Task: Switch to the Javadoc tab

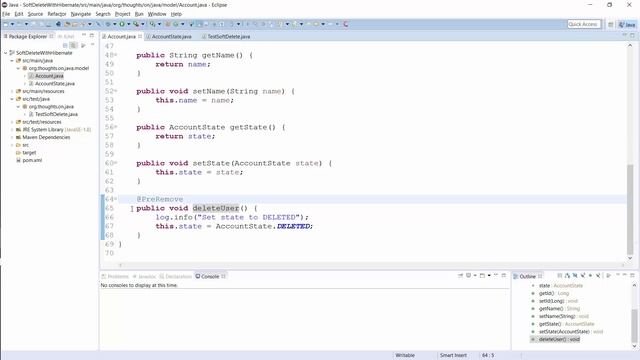Action: 144,276
